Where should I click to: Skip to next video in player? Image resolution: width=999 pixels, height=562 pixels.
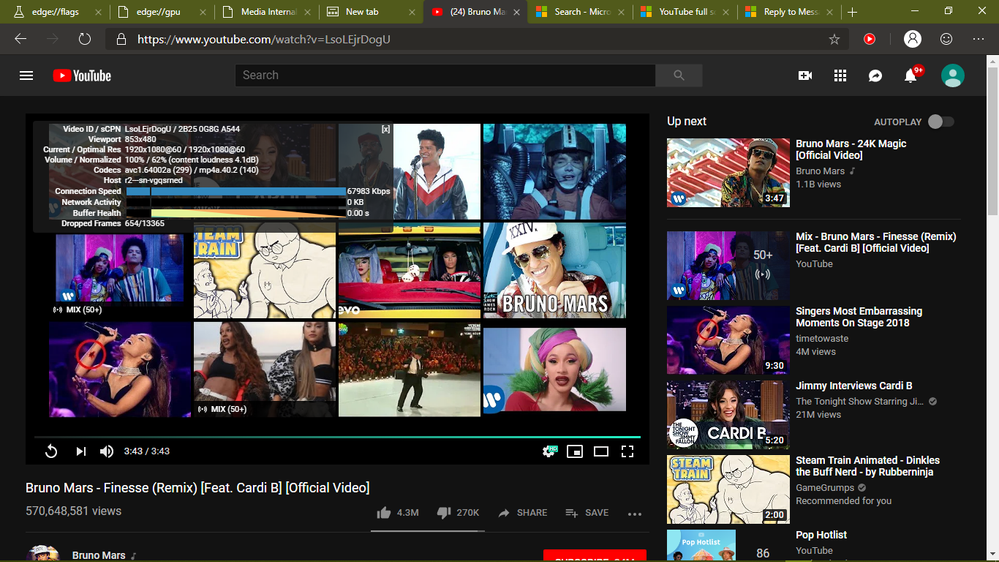click(81, 451)
